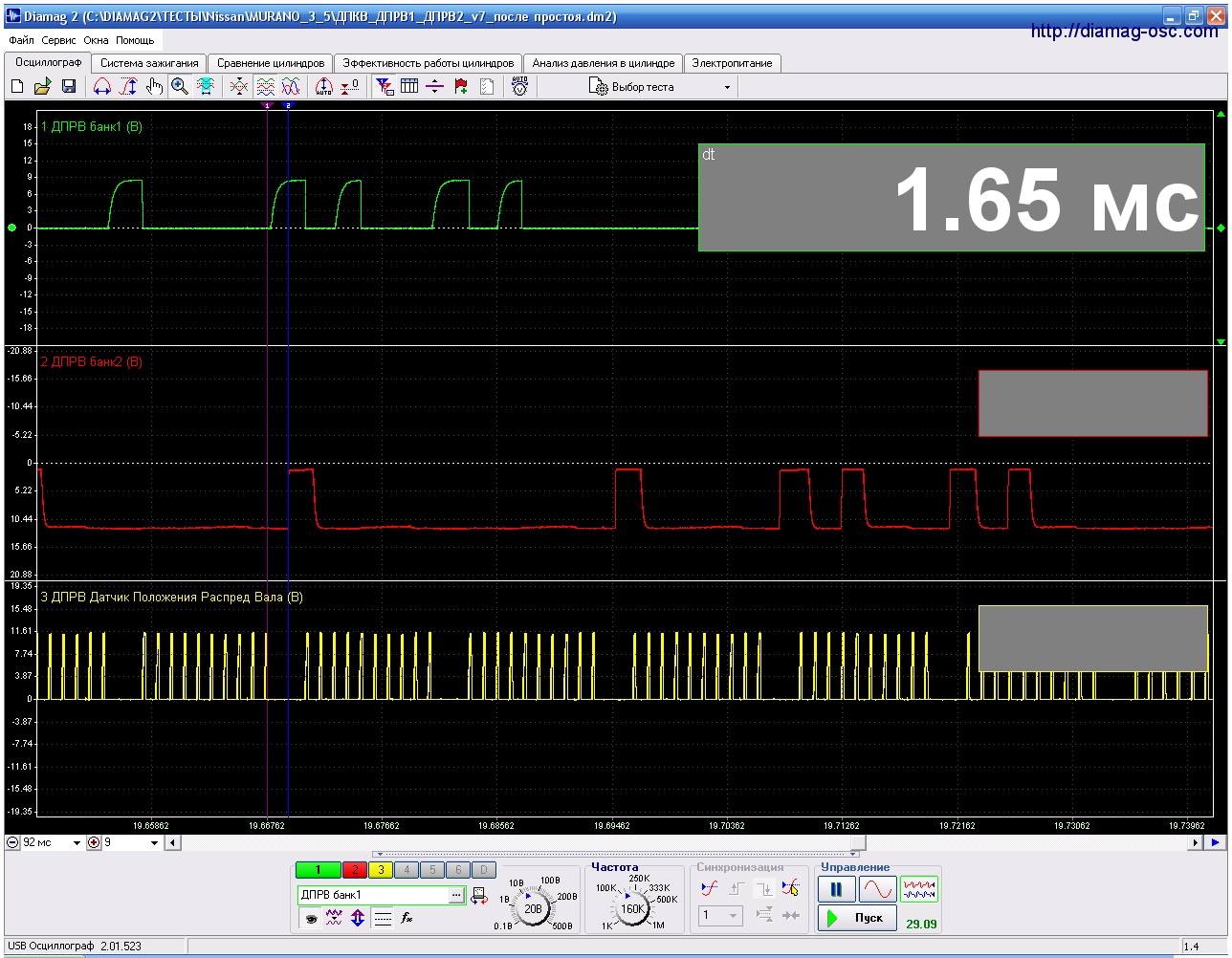This screenshot has height=958, width=1232.
Task: Open a saved oscillogram file
Action: [x=42, y=87]
